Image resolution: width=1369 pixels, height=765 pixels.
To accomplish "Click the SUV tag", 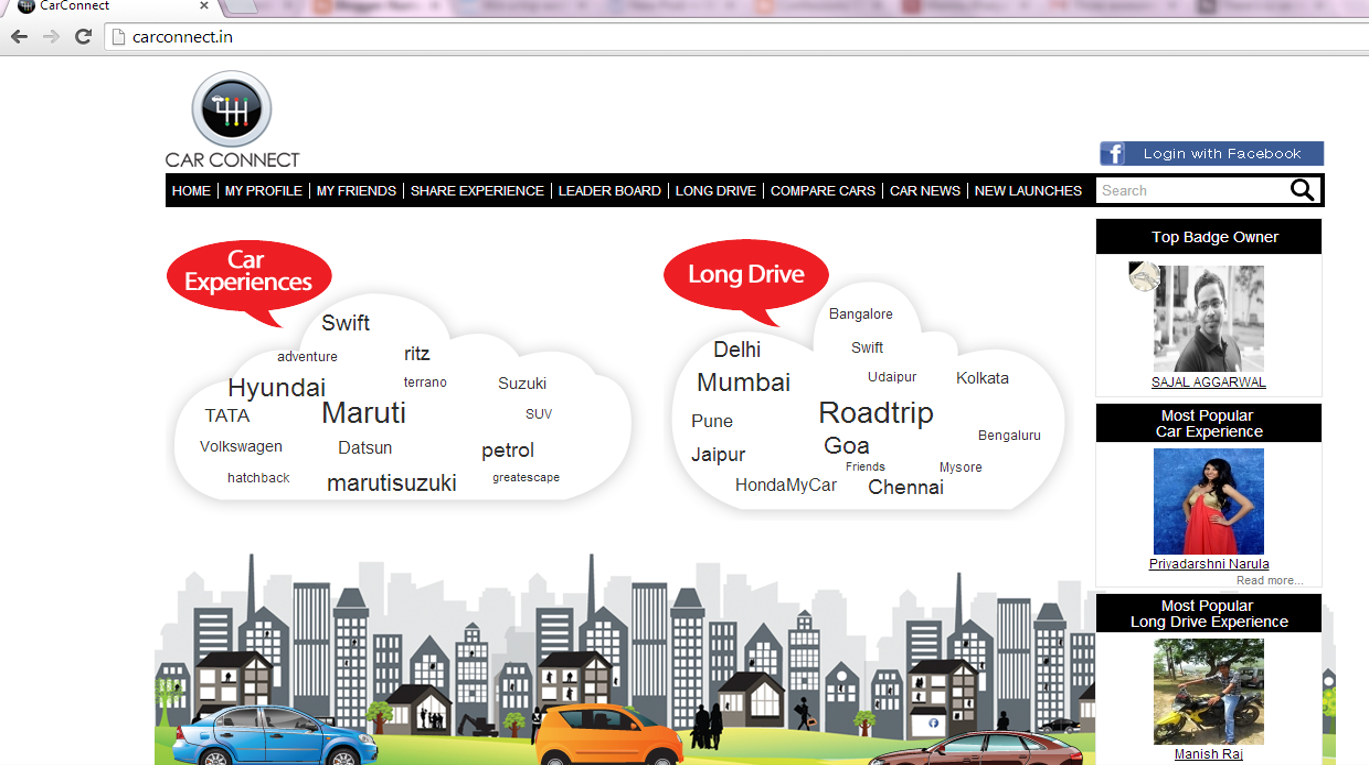I will [x=538, y=414].
